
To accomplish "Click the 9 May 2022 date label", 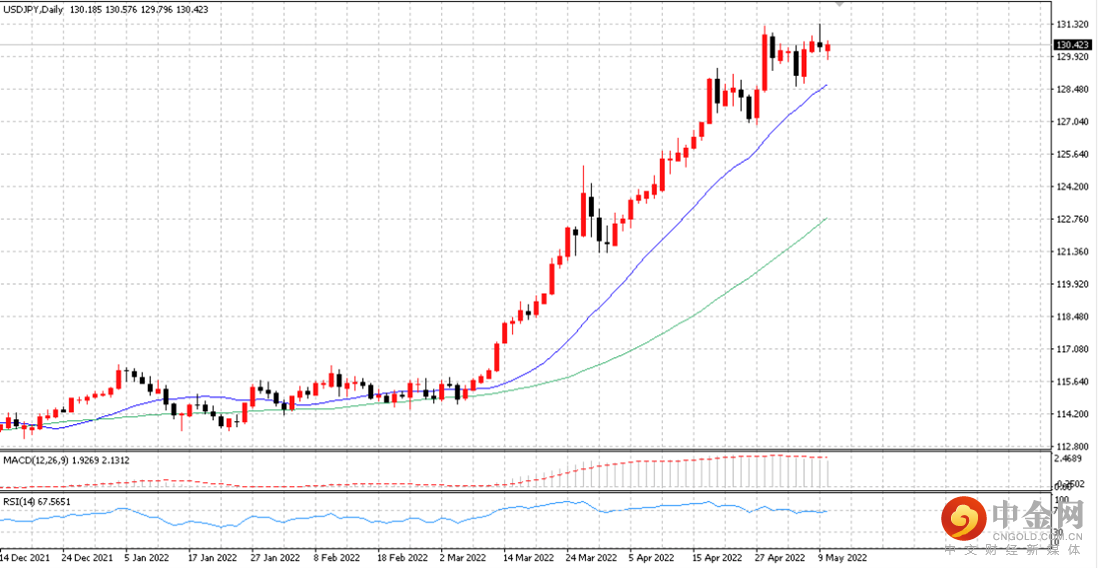I will pos(842,558).
